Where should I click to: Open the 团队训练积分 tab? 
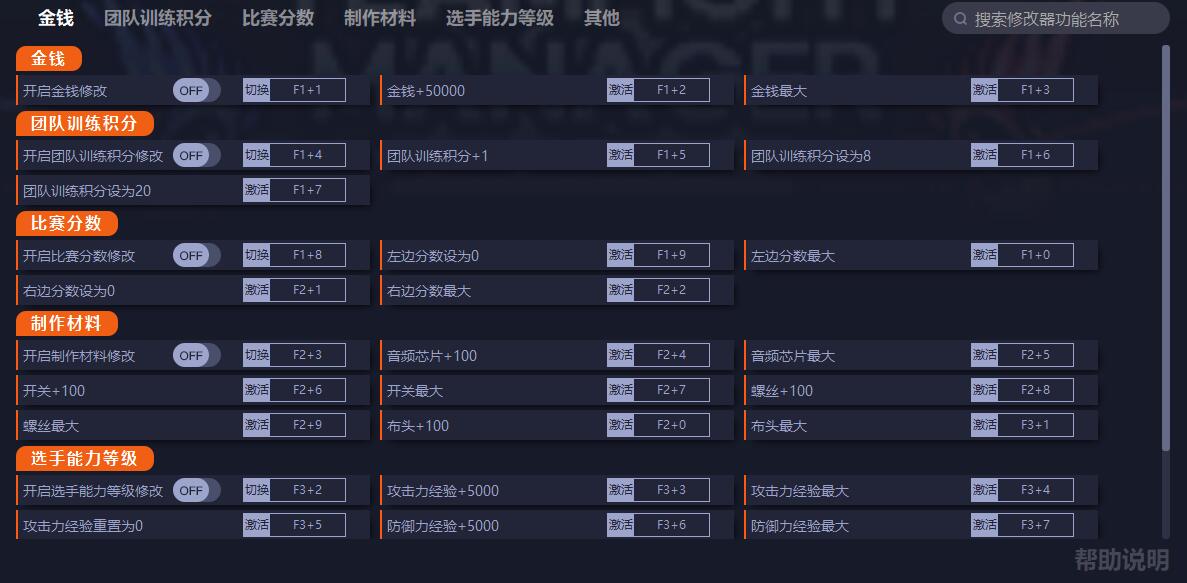click(157, 18)
